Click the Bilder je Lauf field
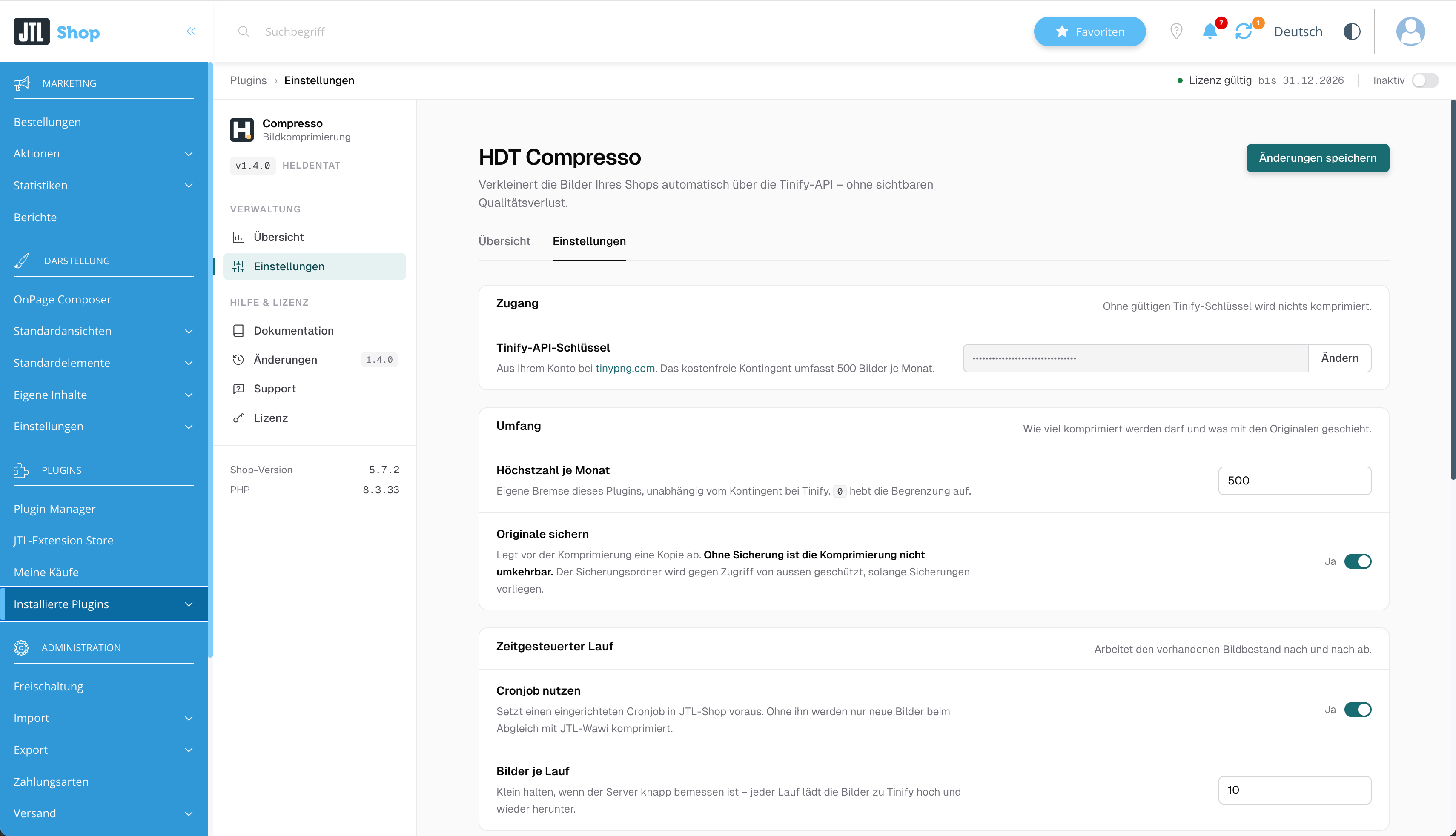Screen dimensions: 1456x836 pos(1295,790)
